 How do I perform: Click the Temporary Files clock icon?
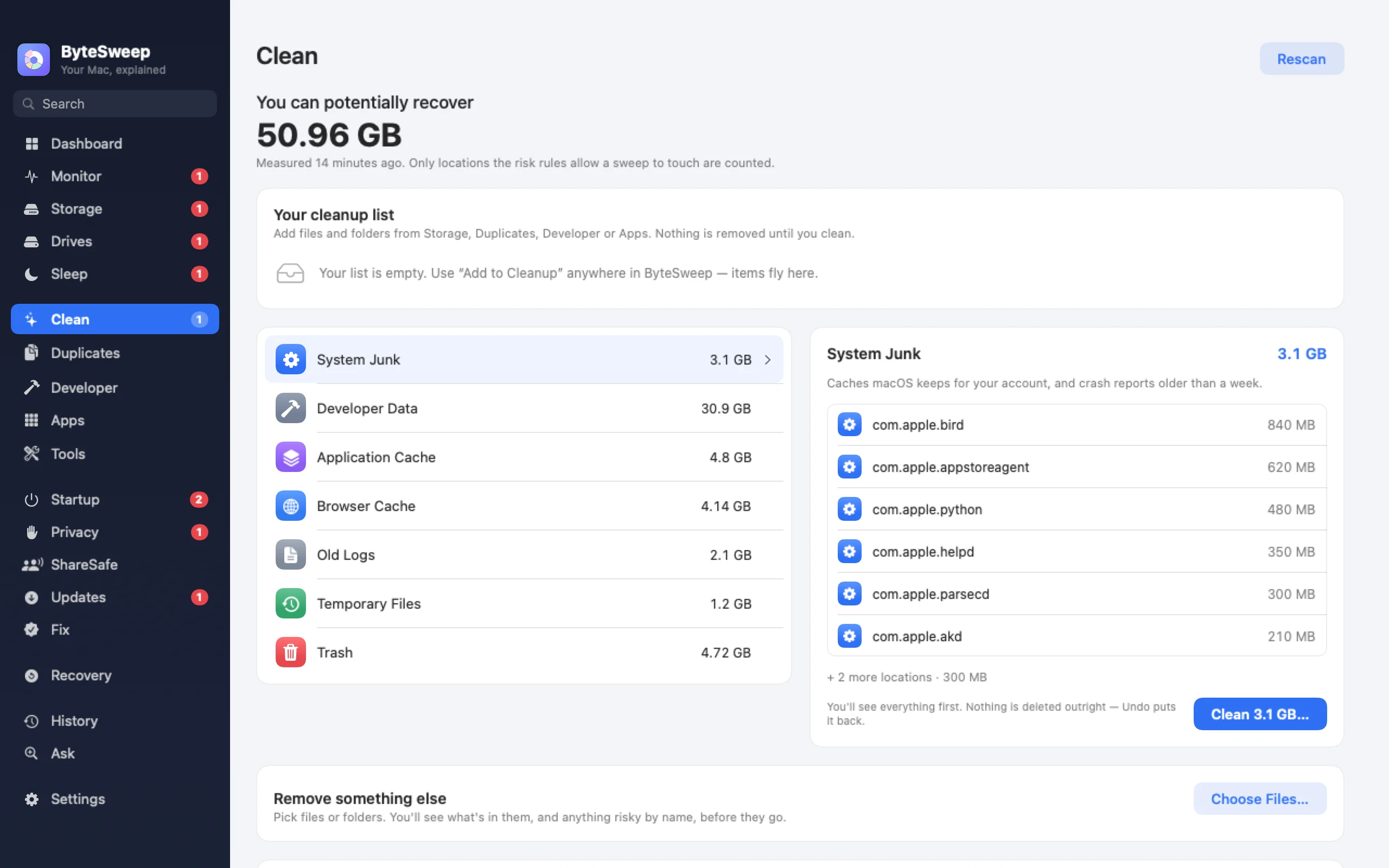(290, 603)
